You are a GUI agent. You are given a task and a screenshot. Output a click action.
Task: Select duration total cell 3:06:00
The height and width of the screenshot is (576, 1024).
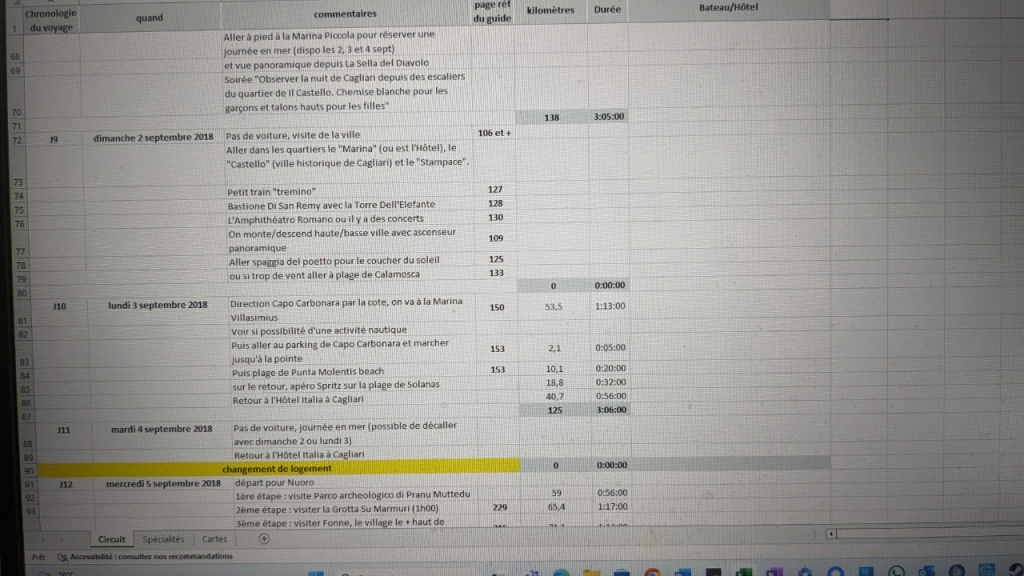click(611, 410)
